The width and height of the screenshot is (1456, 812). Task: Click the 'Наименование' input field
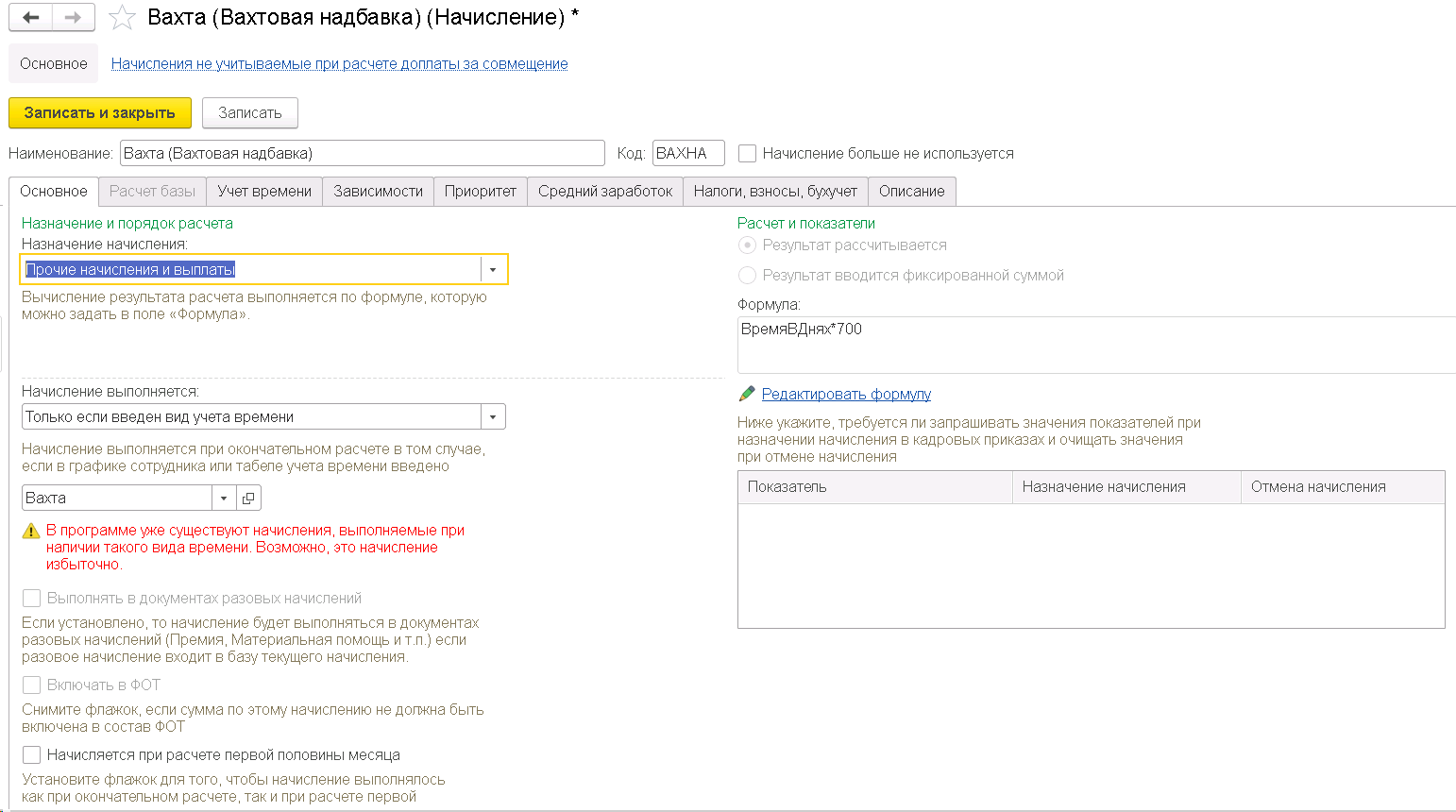tap(363, 153)
